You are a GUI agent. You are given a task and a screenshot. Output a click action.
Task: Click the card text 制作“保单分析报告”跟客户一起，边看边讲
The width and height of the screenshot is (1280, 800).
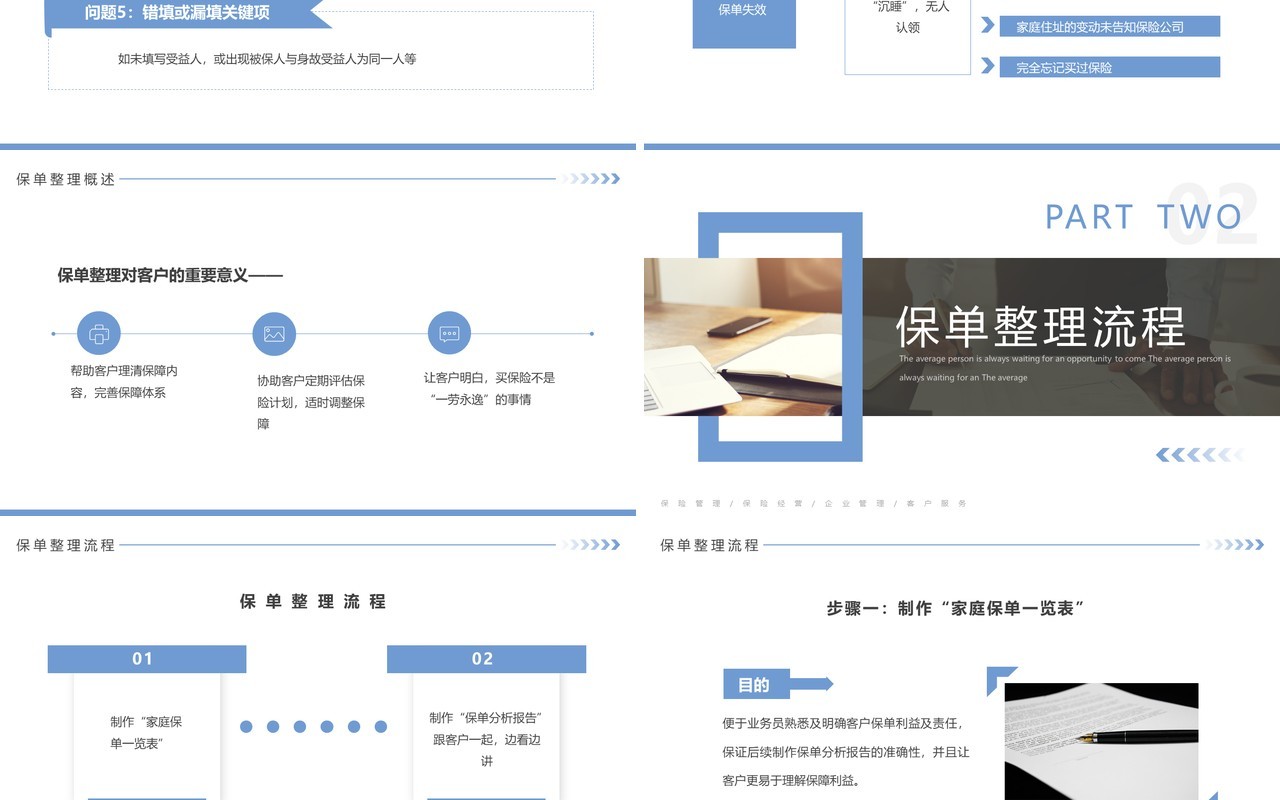[x=486, y=739]
